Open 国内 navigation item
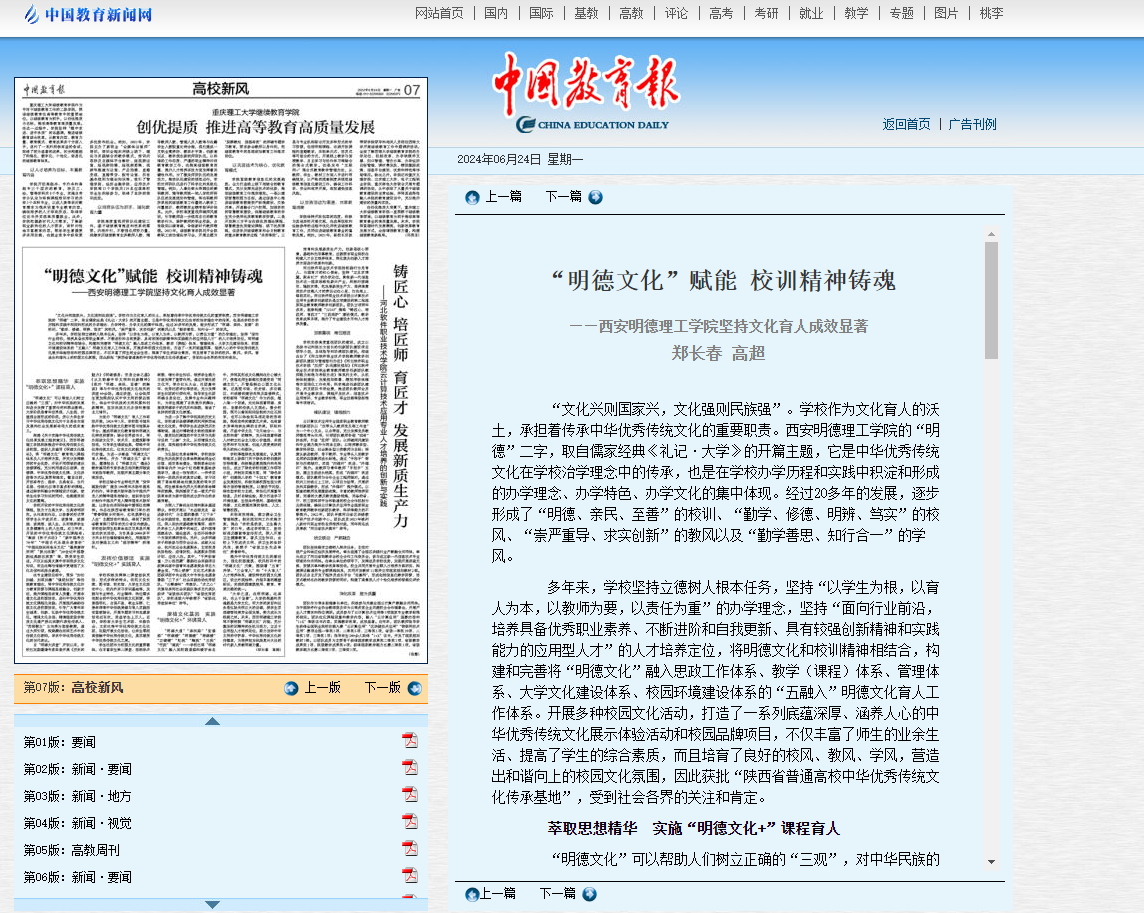The height and width of the screenshot is (913, 1144). [x=496, y=13]
